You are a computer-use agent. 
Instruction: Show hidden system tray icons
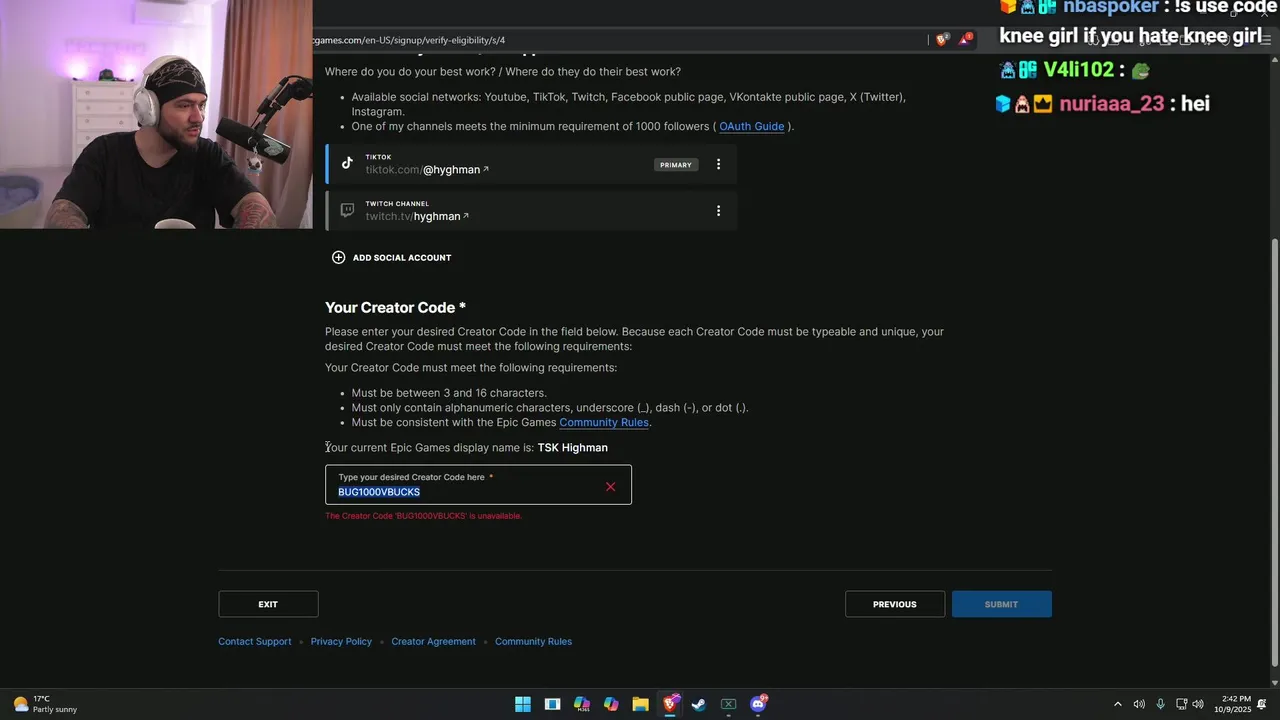1118,704
